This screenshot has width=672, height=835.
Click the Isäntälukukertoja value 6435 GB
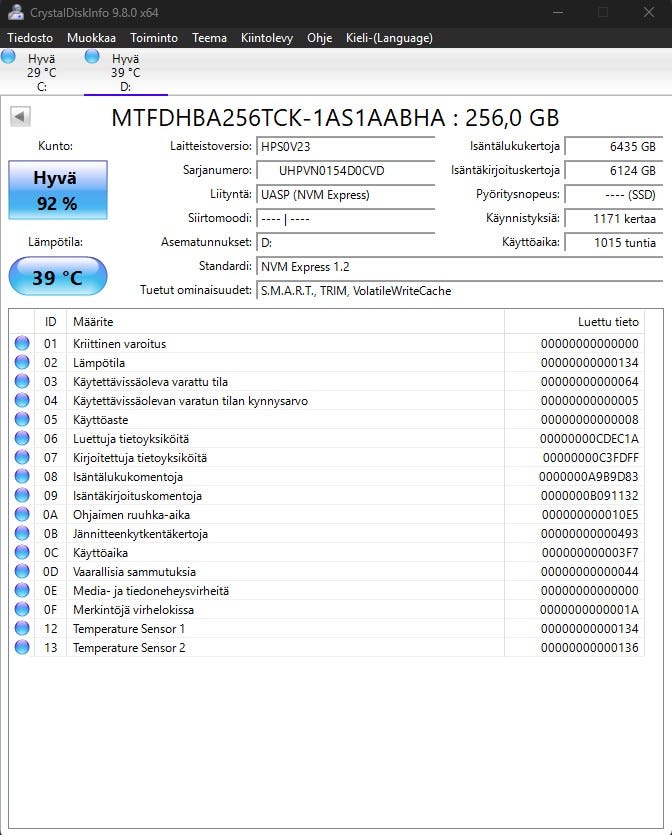tap(613, 146)
